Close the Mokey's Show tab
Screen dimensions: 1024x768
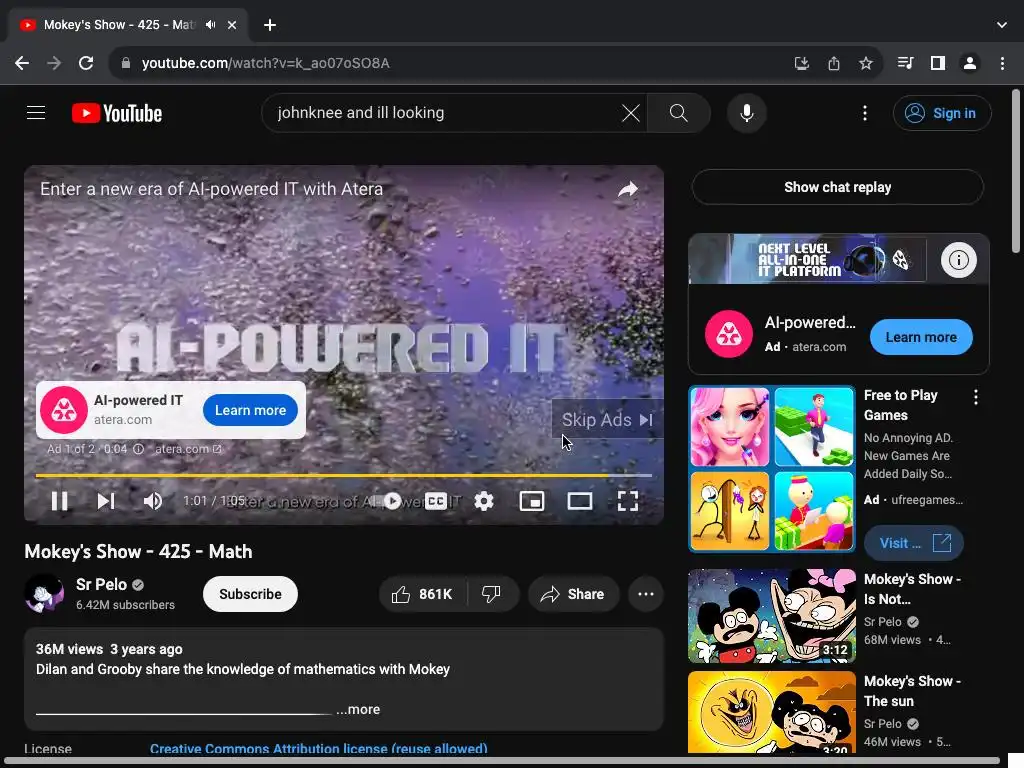pyautogui.click(x=232, y=25)
